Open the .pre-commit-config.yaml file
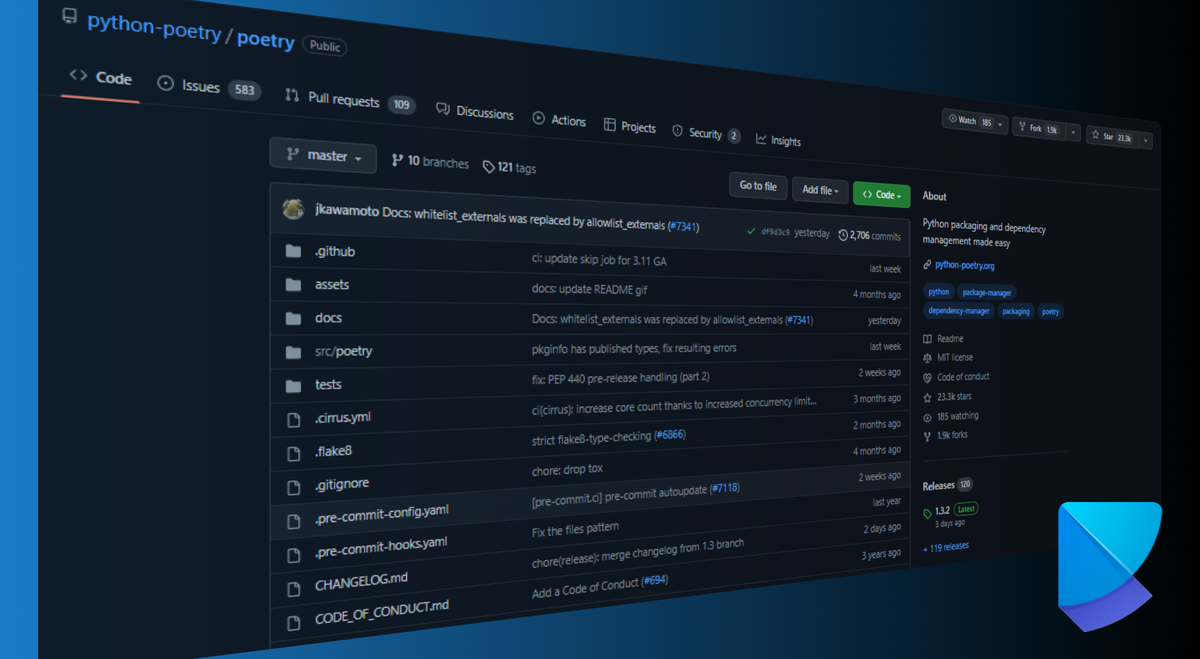This screenshot has height=659, width=1200. click(x=382, y=514)
